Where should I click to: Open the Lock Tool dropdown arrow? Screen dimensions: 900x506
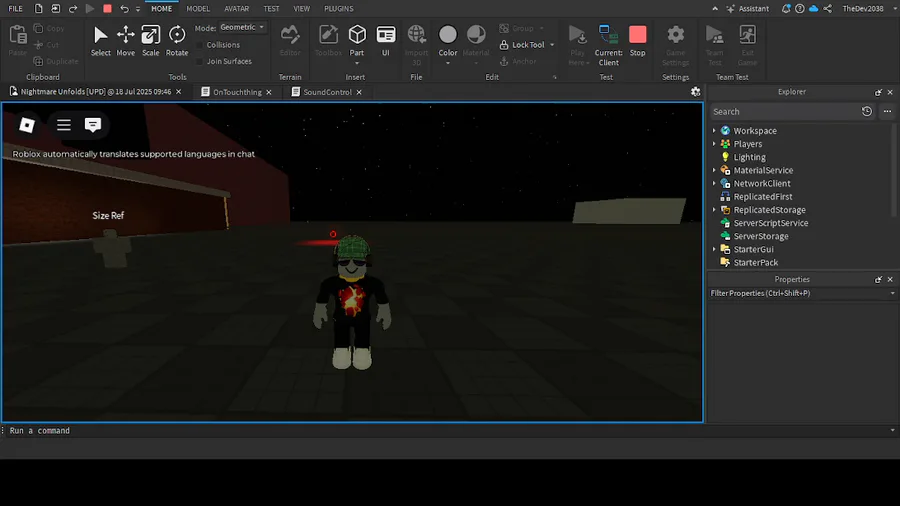[x=552, y=45]
